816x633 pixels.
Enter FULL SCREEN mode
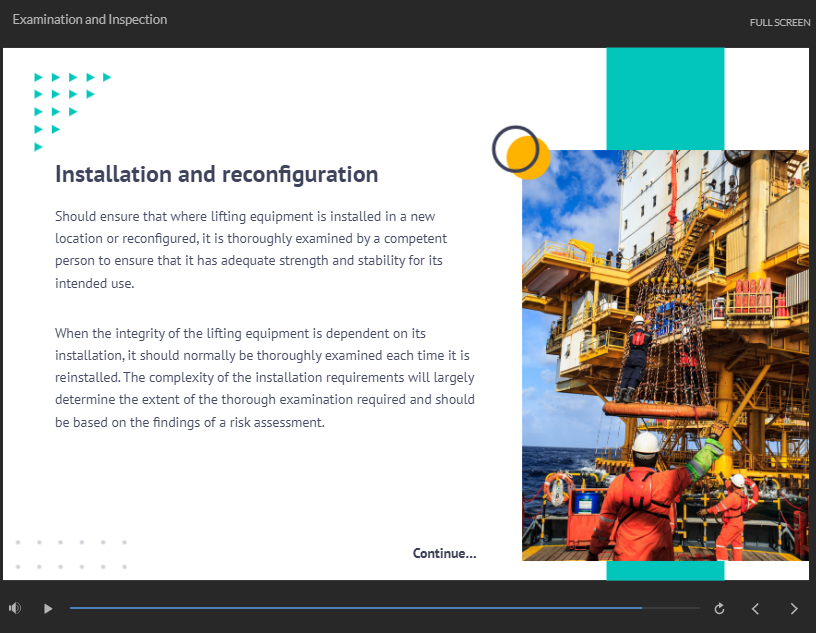point(779,22)
